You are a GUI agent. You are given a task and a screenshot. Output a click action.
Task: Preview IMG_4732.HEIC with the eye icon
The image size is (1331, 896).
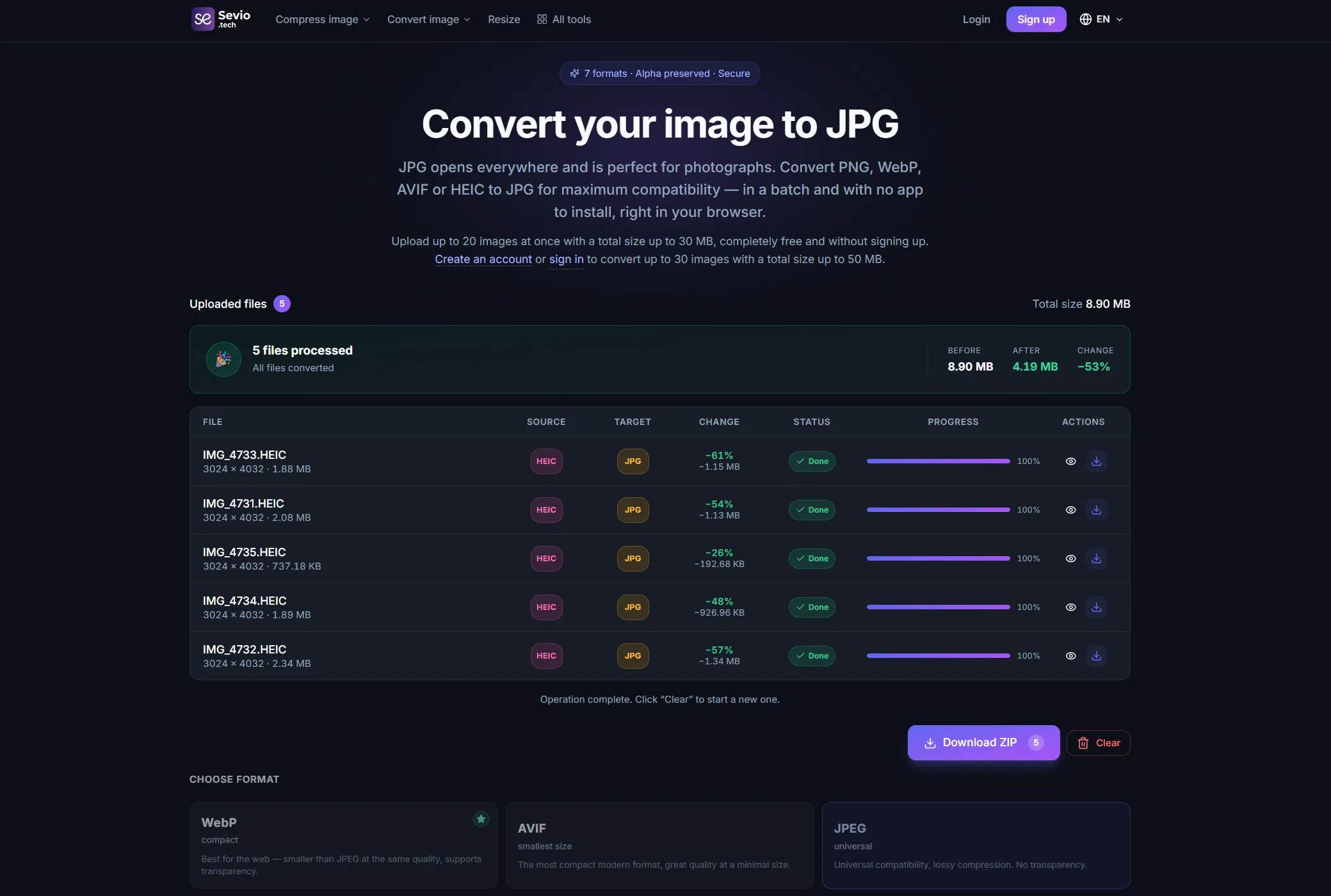click(x=1070, y=656)
